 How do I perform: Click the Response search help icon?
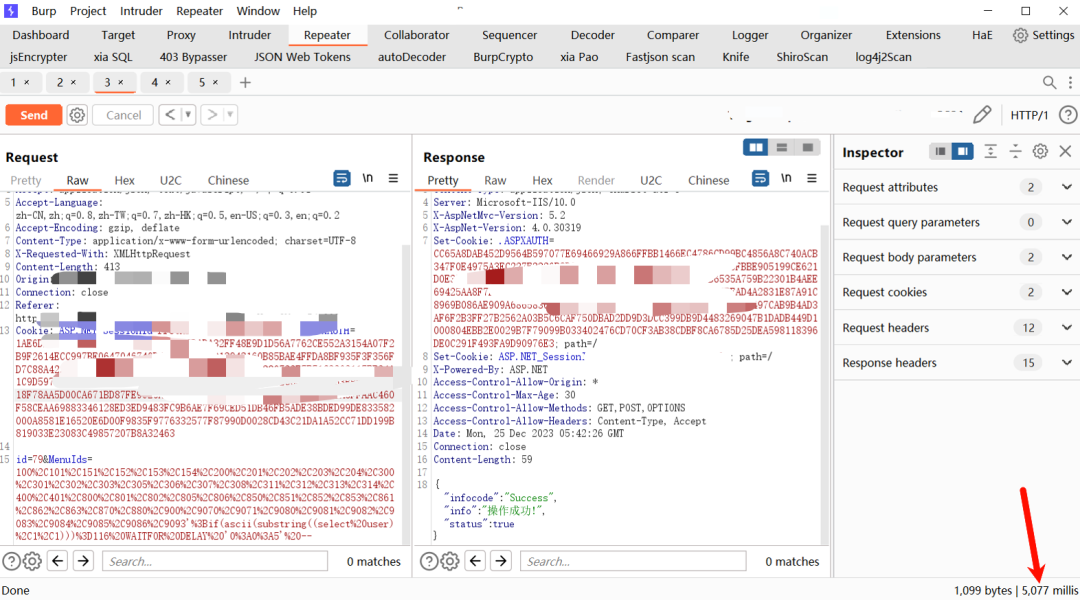coord(429,561)
